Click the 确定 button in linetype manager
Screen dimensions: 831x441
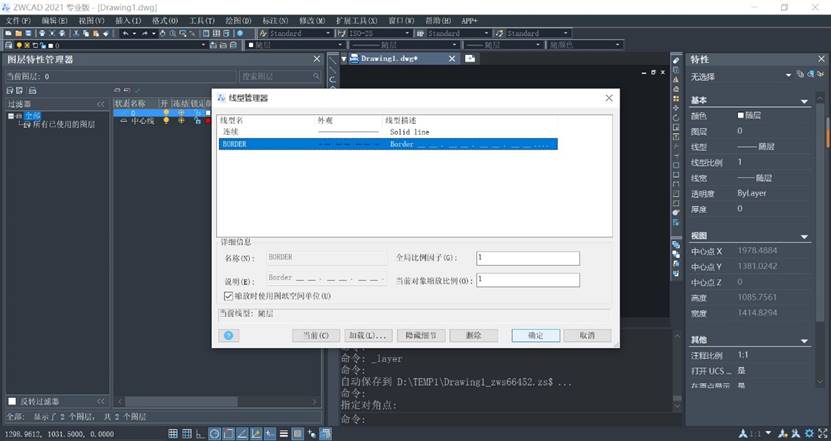pos(535,335)
